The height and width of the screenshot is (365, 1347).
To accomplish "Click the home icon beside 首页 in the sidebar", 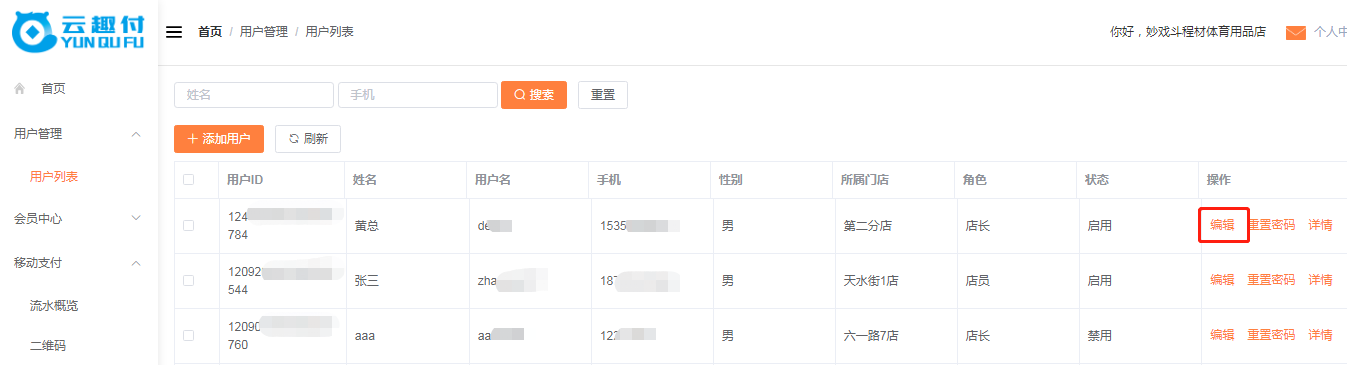I will pos(20,88).
